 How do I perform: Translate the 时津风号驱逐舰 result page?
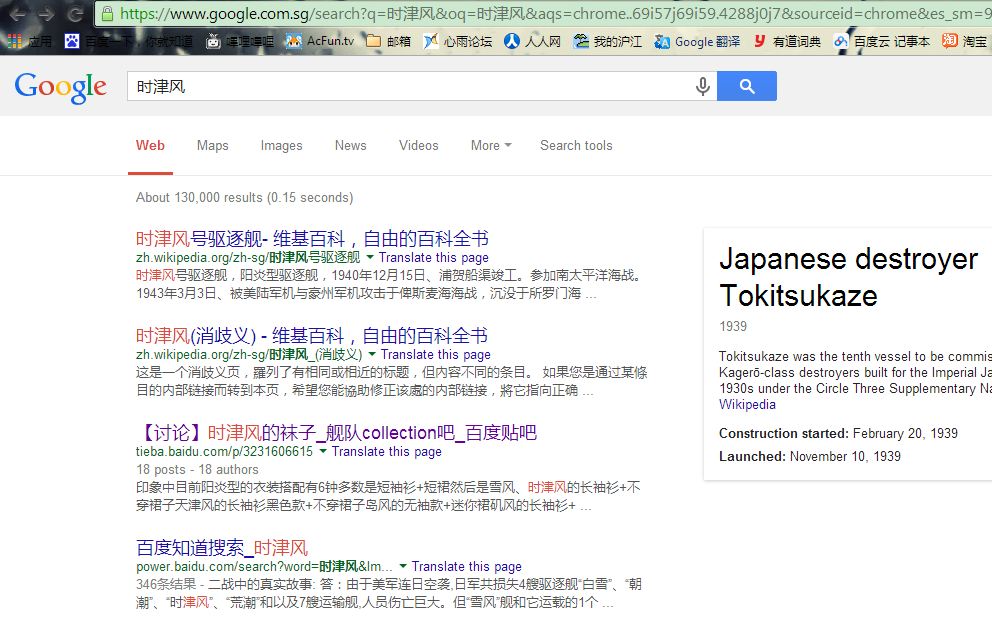pyautogui.click(x=433, y=258)
